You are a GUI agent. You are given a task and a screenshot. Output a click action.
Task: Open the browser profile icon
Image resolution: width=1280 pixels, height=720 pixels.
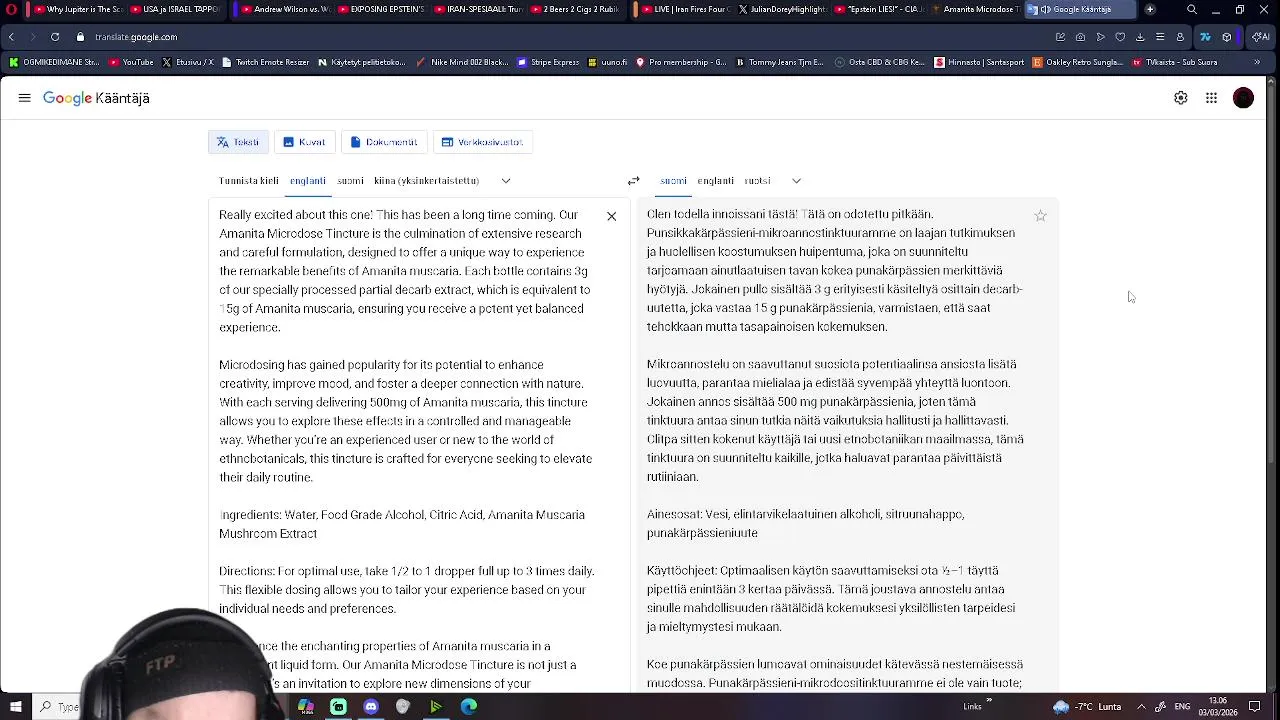tap(1180, 37)
